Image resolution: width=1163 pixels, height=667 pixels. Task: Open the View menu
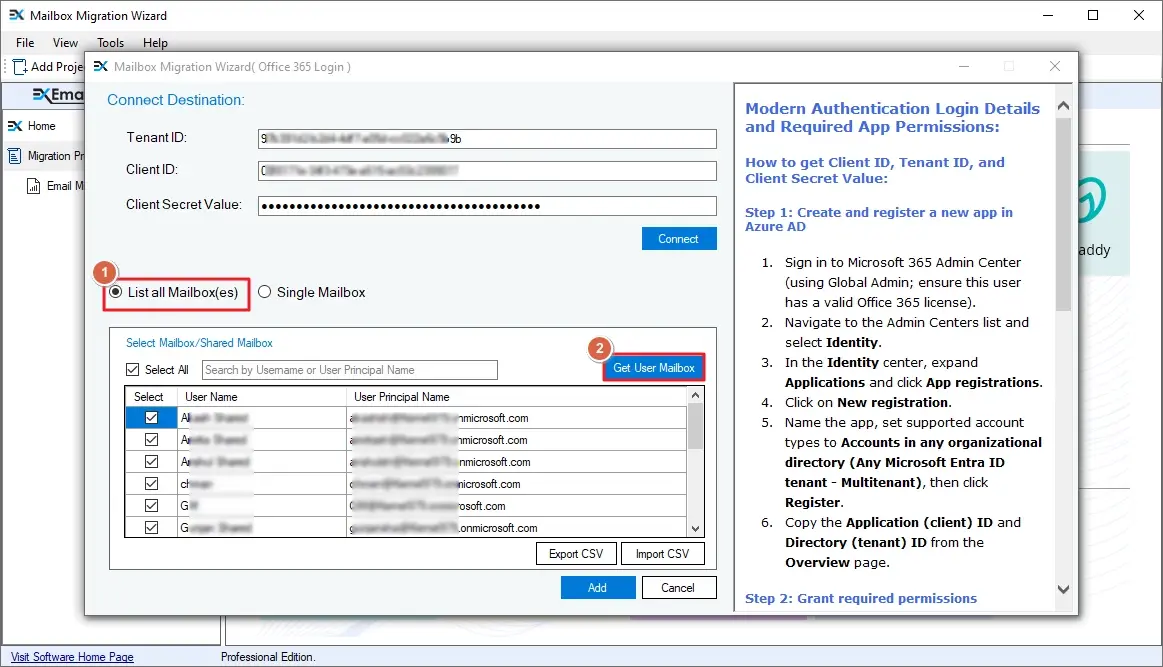click(65, 43)
